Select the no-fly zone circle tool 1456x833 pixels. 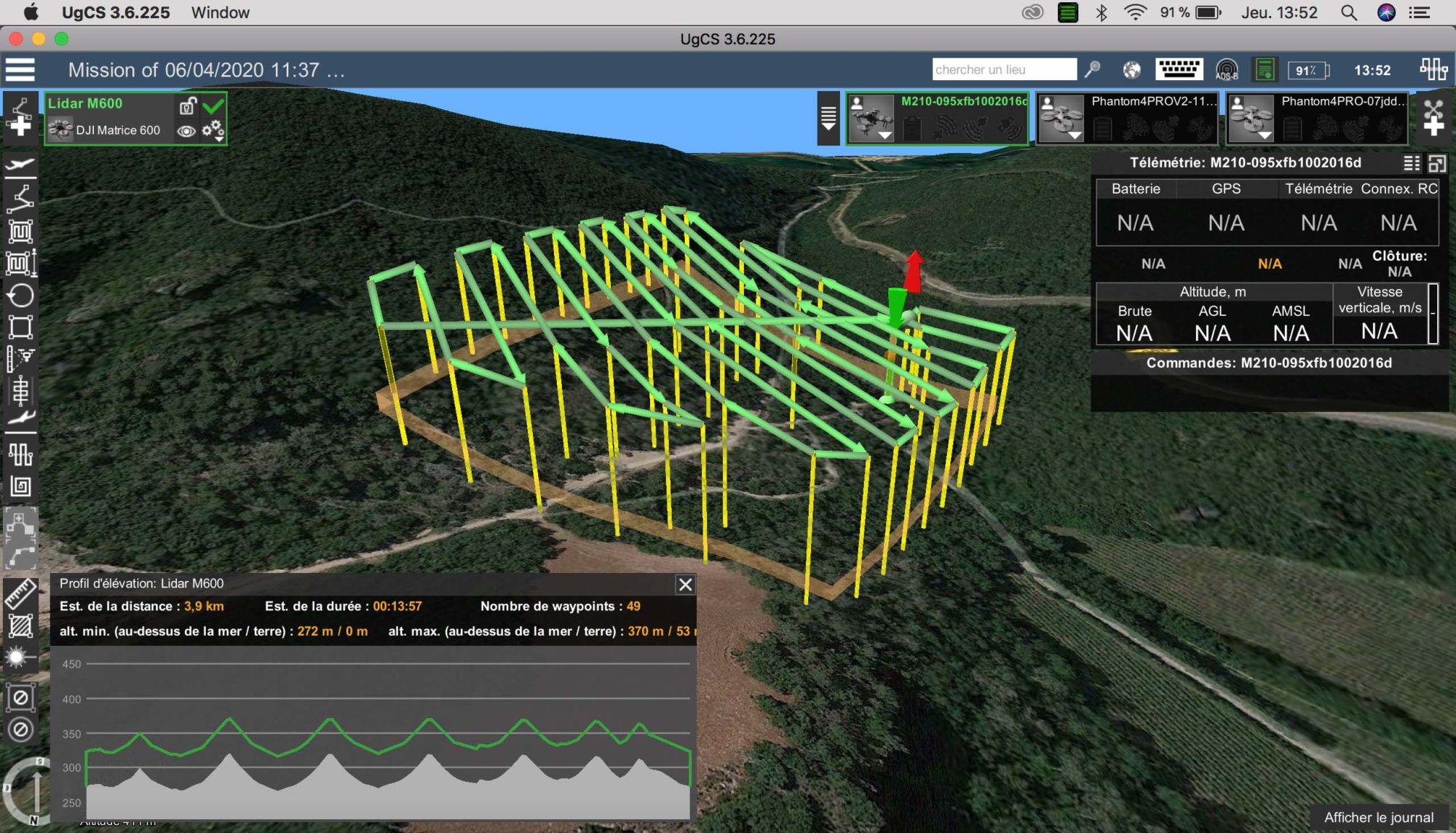(x=20, y=730)
